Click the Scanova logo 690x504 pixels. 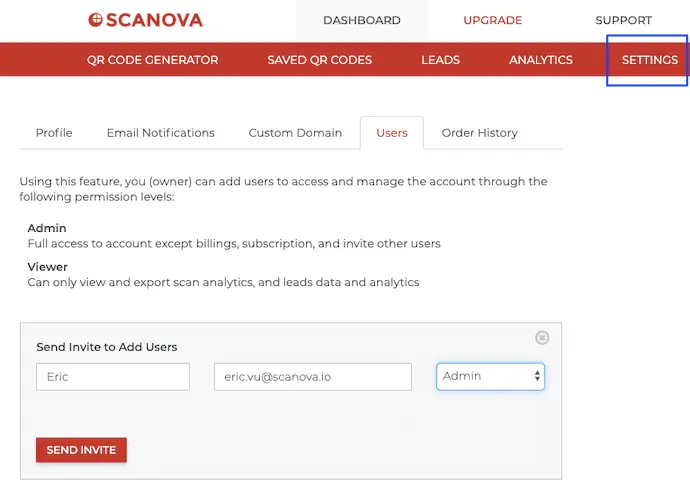[x=145, y=20]
